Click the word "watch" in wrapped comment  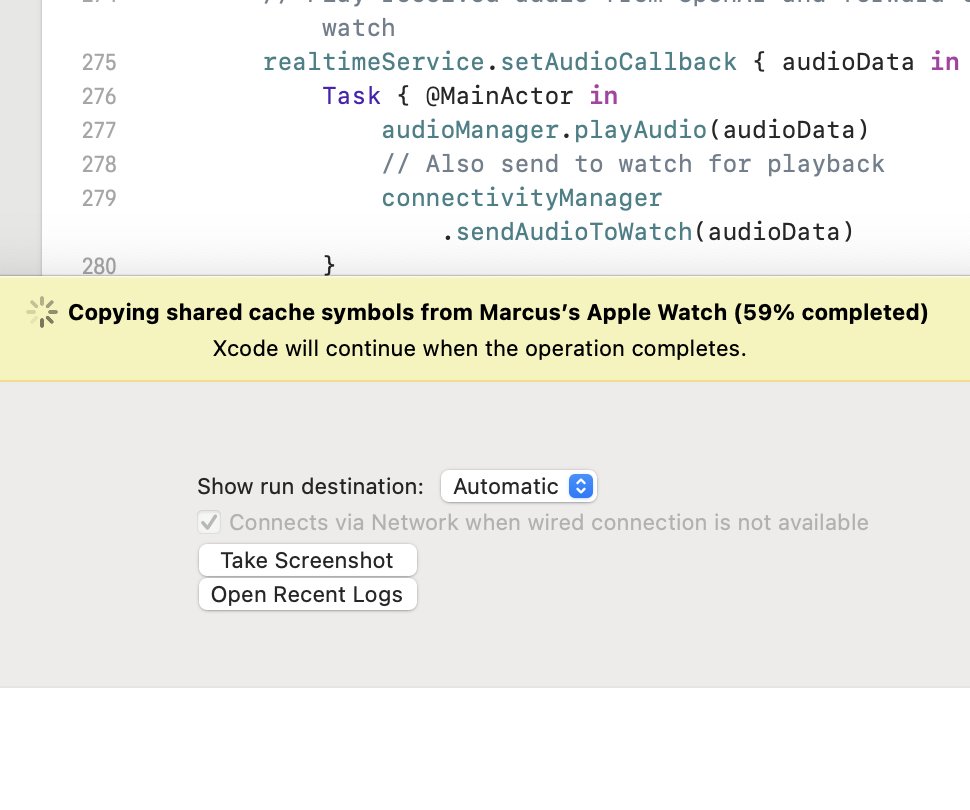pos(358,28)
